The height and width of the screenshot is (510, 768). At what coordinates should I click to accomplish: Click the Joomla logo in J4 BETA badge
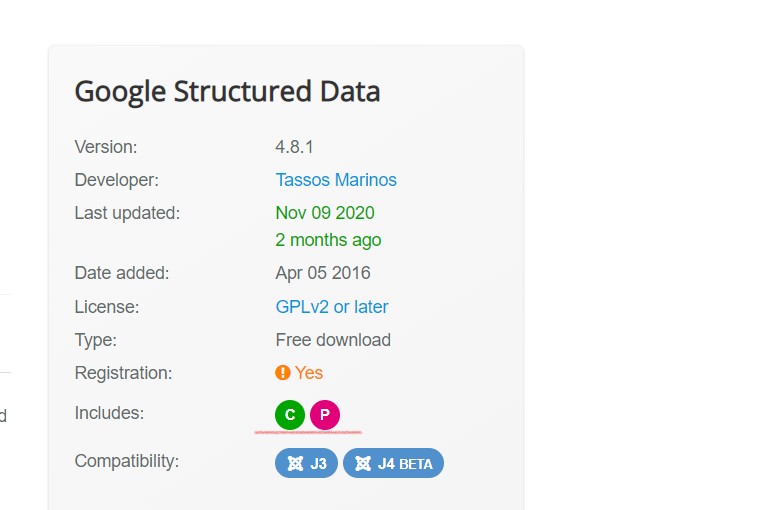[363, 463]
